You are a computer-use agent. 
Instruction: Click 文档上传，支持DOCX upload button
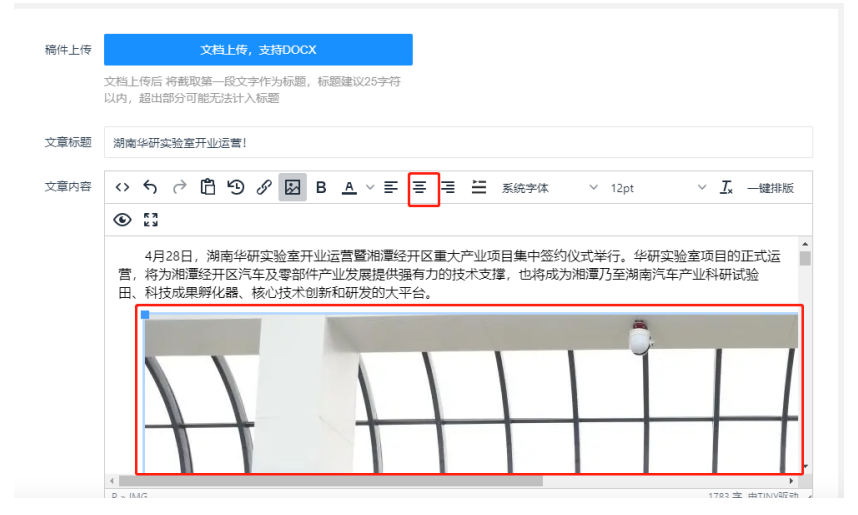click(x=258, y=50)
